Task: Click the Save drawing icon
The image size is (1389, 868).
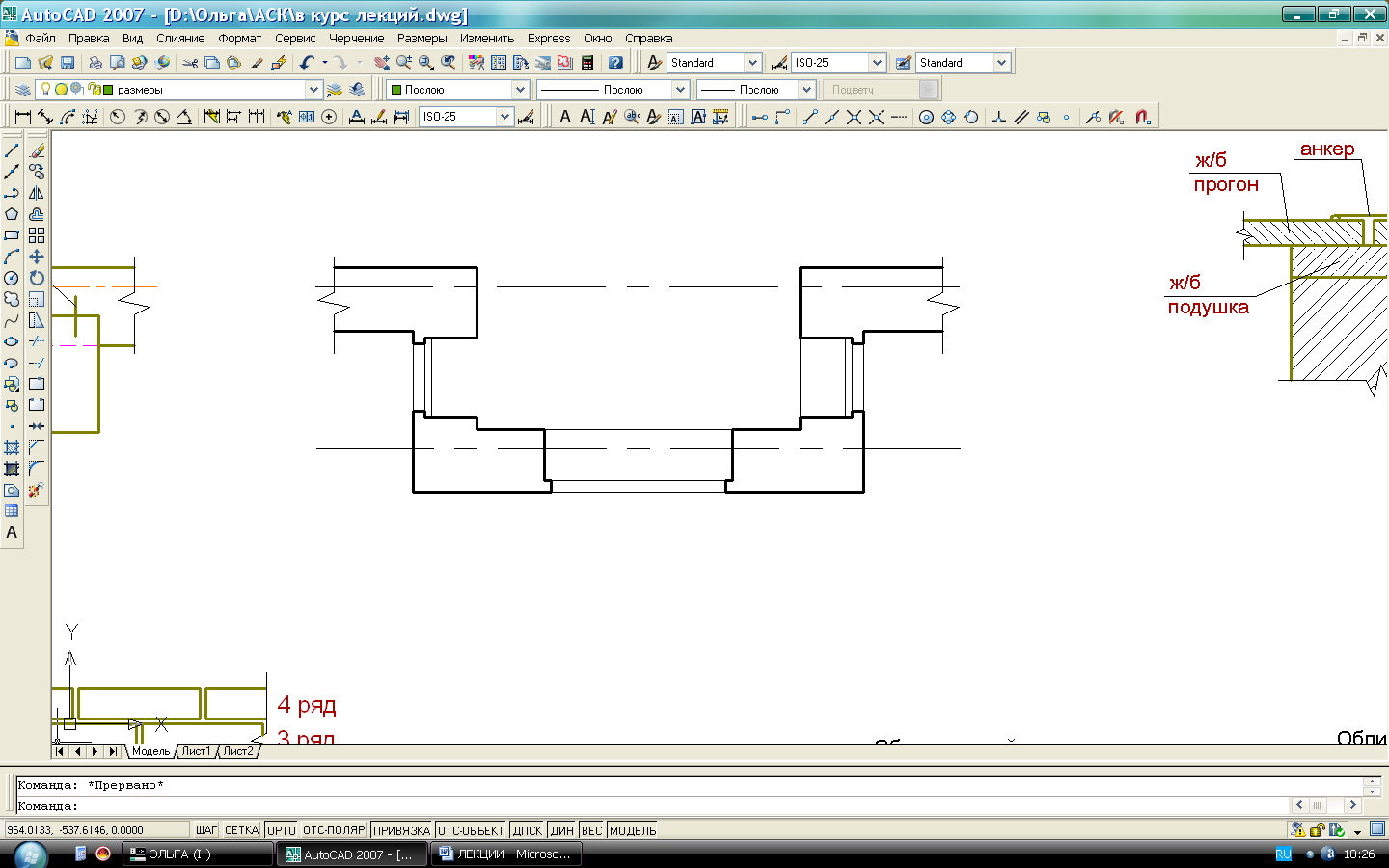Action: (68, 63)
